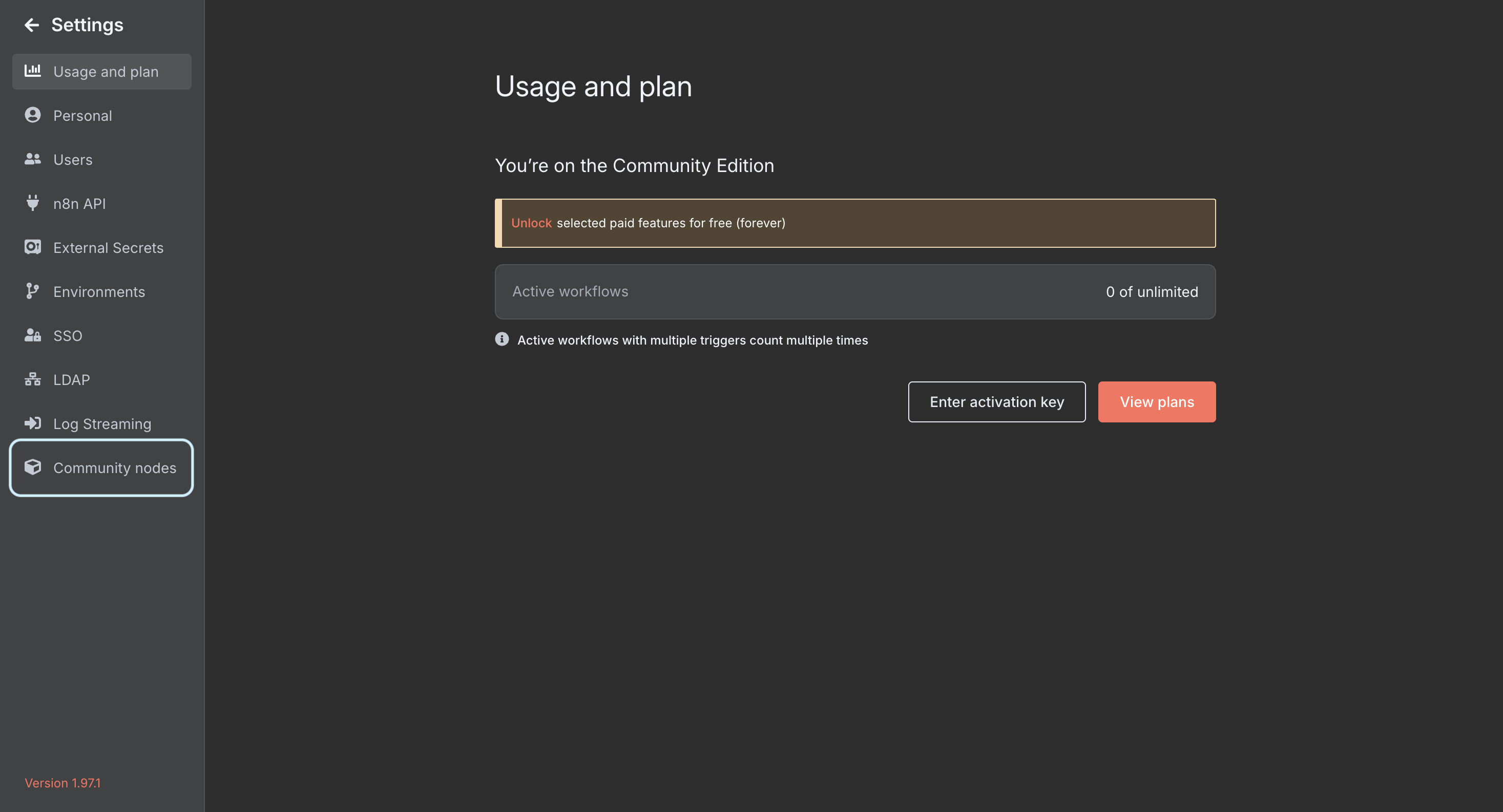1503x812 pixels.
Task: Click the Log Streaming arrow icon
Action: [33, 423]
